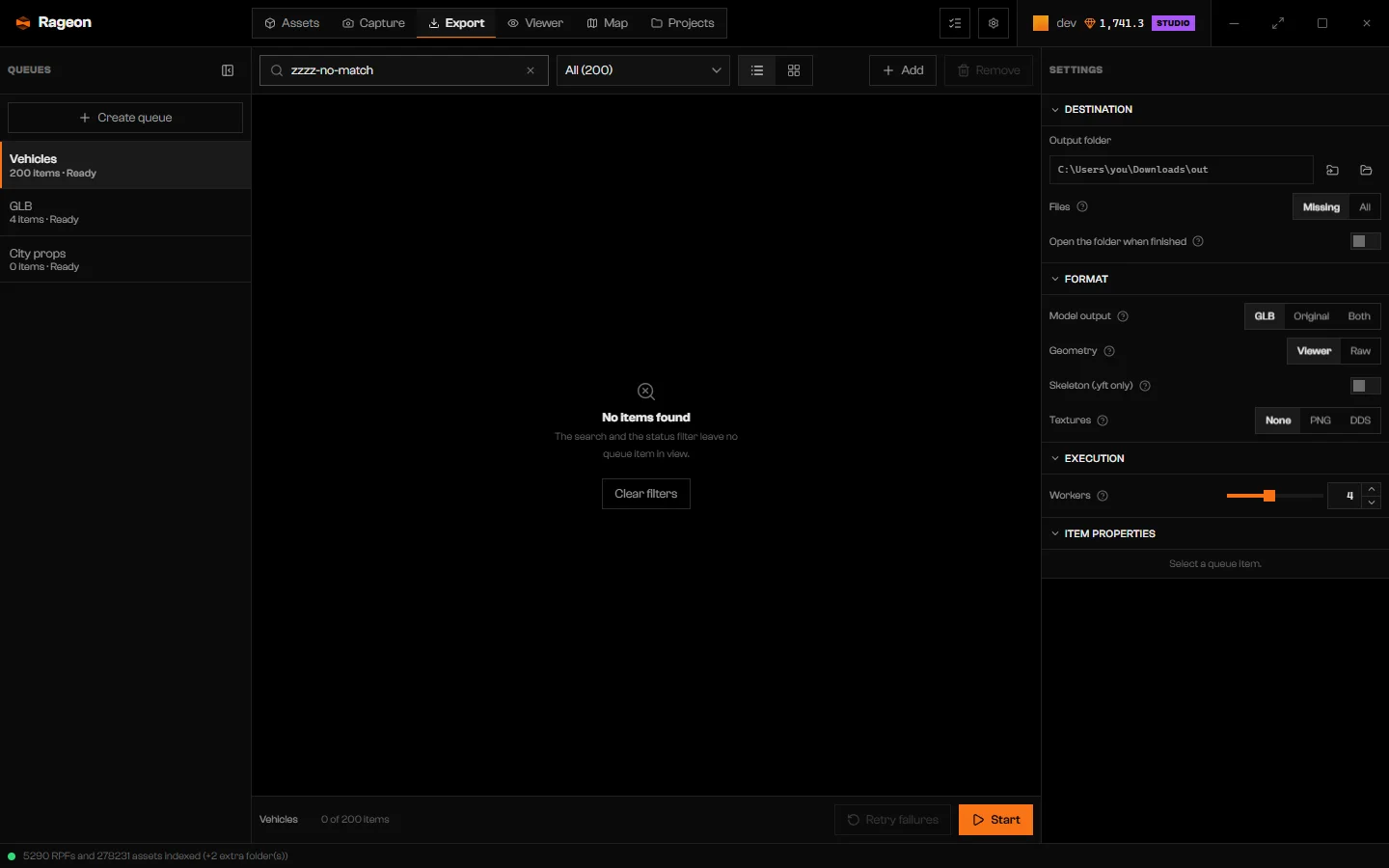This screenshot has height=868, width=1389.
Task: Select Viewer geometry mode
Action: pos(1314,351)
